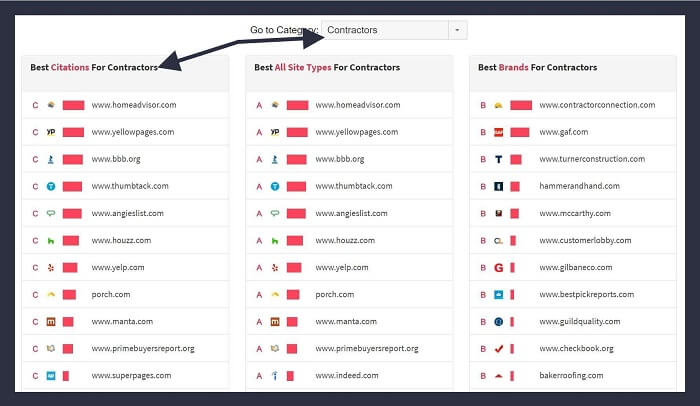This screenshot has height=406, width=700.
Task: Open www.checkbook.org link
Action: [576, 348]
